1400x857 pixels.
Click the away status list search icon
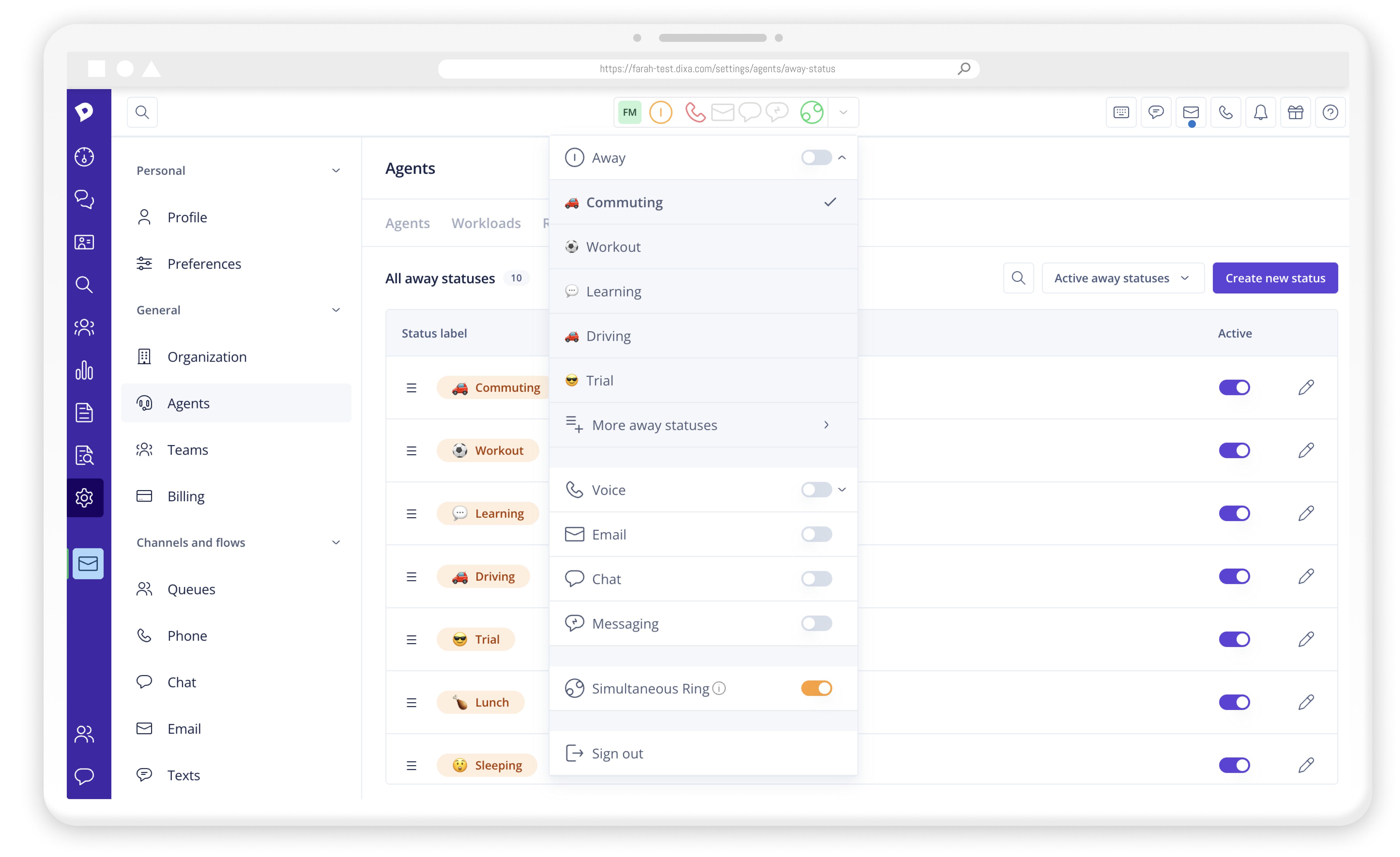click(x=1018, y=278)
